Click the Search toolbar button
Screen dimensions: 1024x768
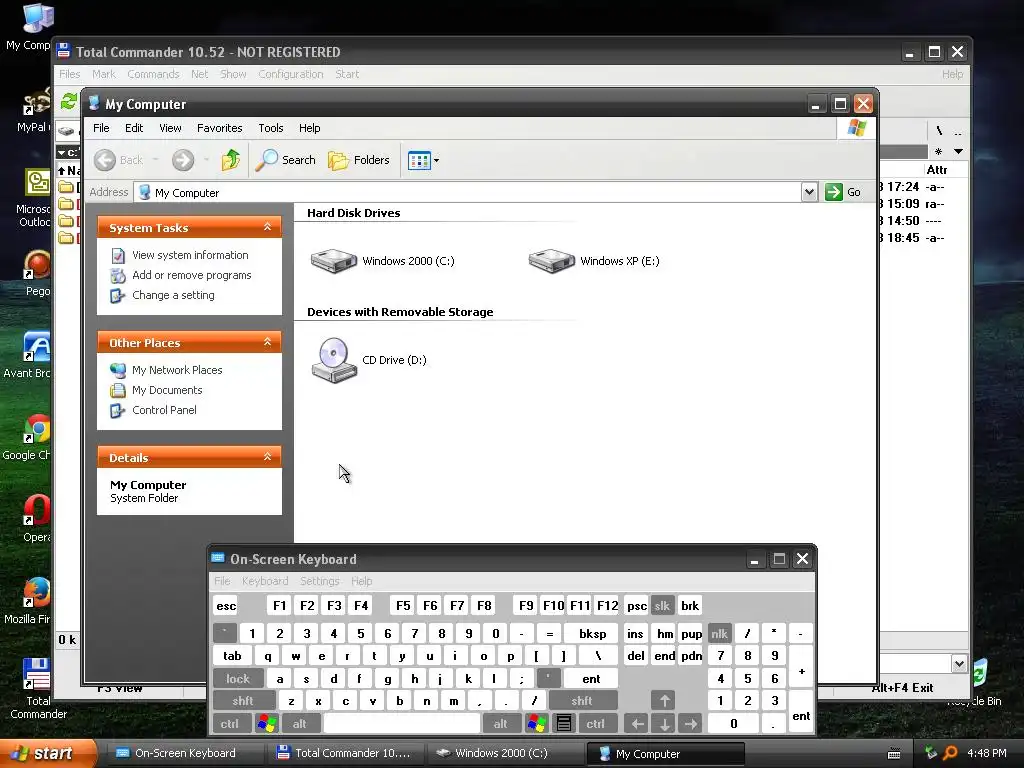(285, 160)
